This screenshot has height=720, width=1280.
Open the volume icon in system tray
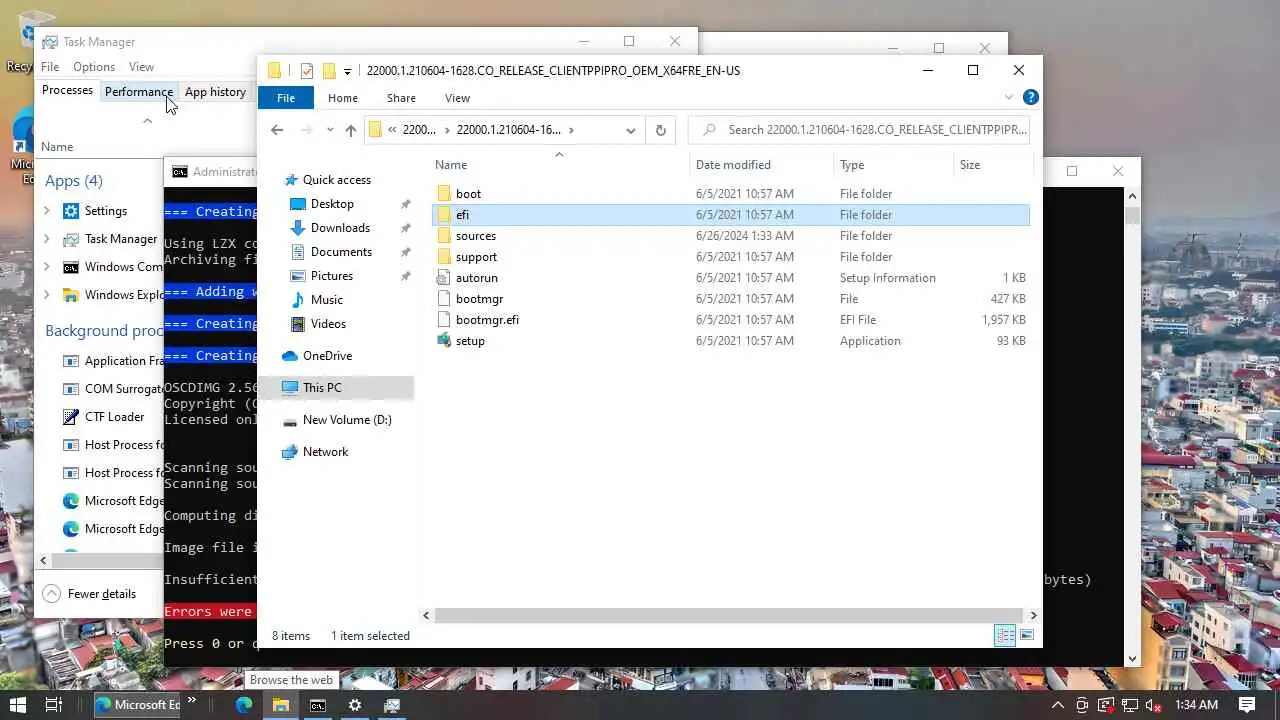[x=1151, y=705]
